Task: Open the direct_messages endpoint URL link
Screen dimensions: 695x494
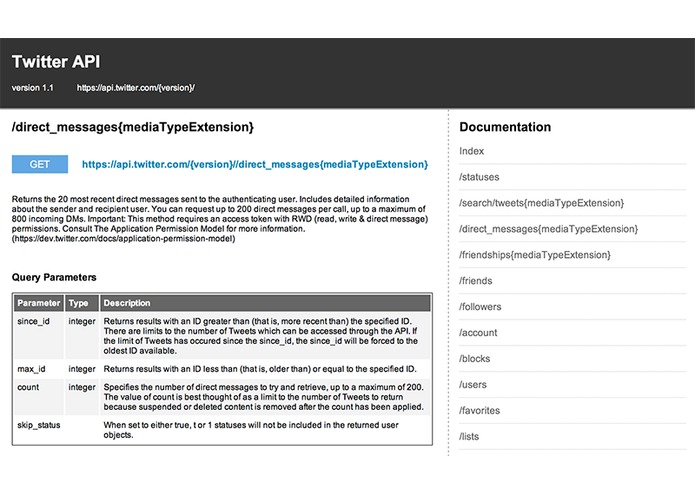Action: point(255,164)
